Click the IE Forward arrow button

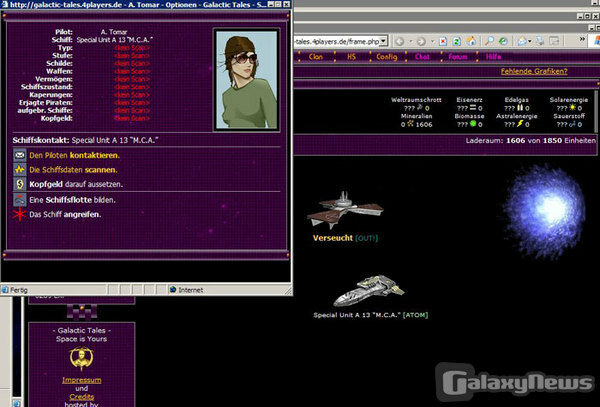(421, 41)
